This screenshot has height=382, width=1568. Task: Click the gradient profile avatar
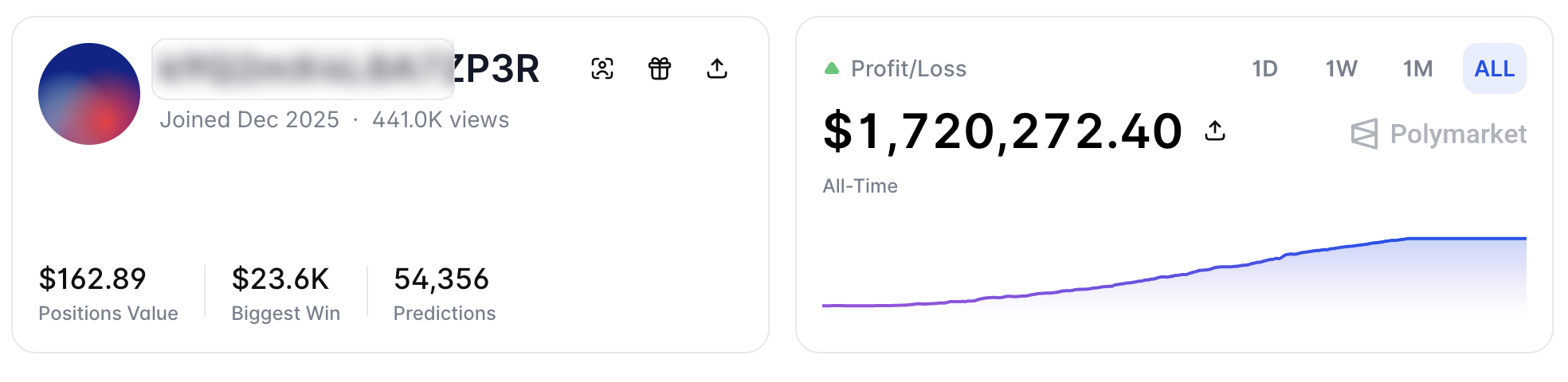89,94
